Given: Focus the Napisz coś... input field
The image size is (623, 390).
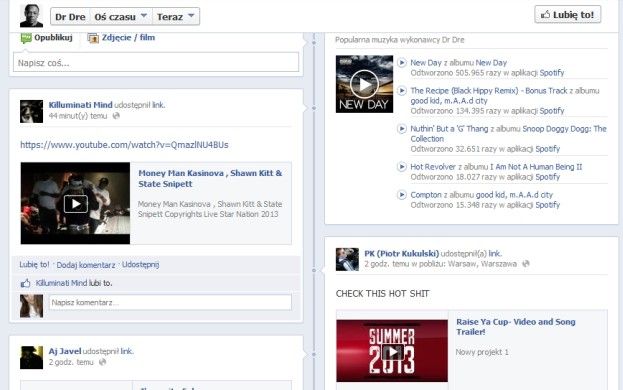Looking at the screenshot, I should click(156, 63).
